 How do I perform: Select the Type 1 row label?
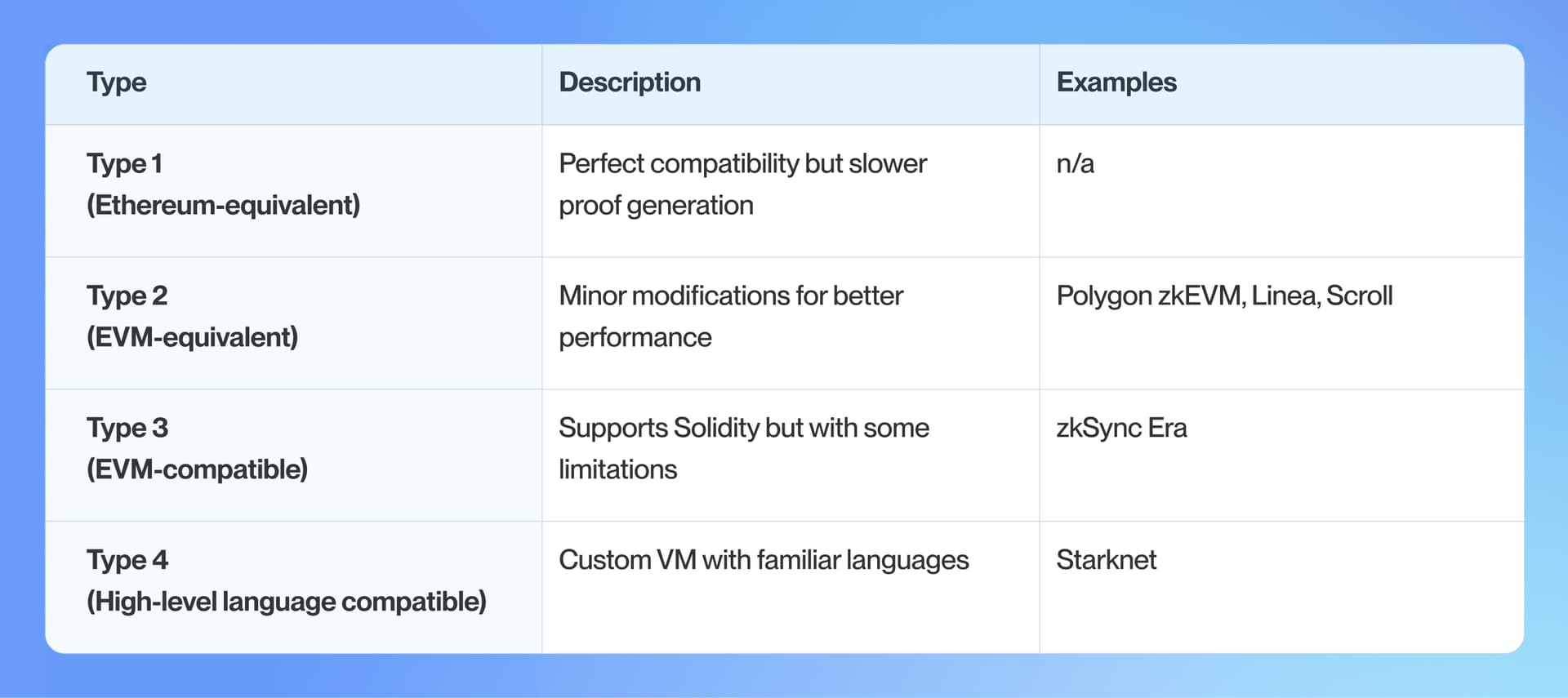click(125, 164)
